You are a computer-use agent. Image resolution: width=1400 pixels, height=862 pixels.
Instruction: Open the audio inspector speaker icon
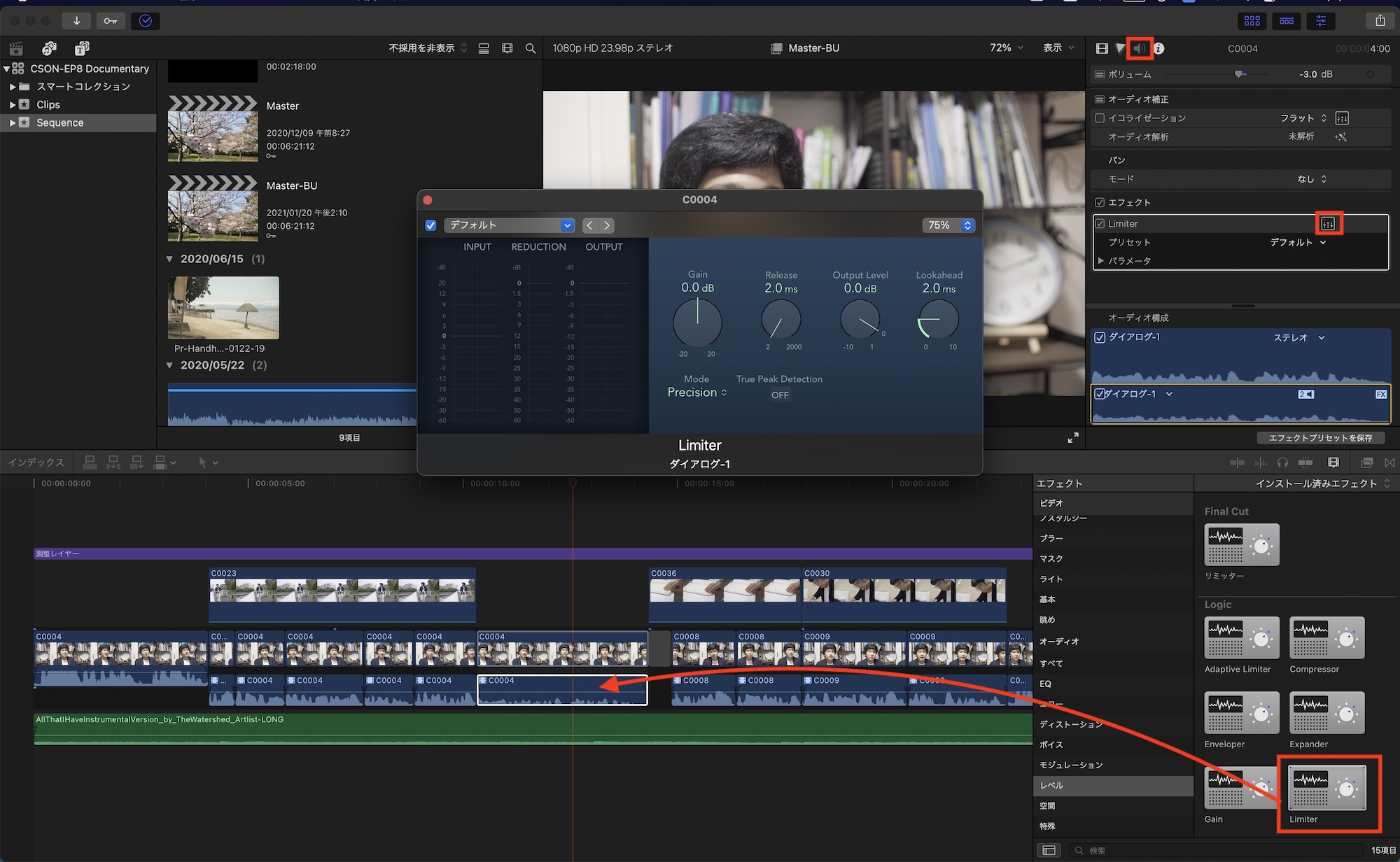1140,48
